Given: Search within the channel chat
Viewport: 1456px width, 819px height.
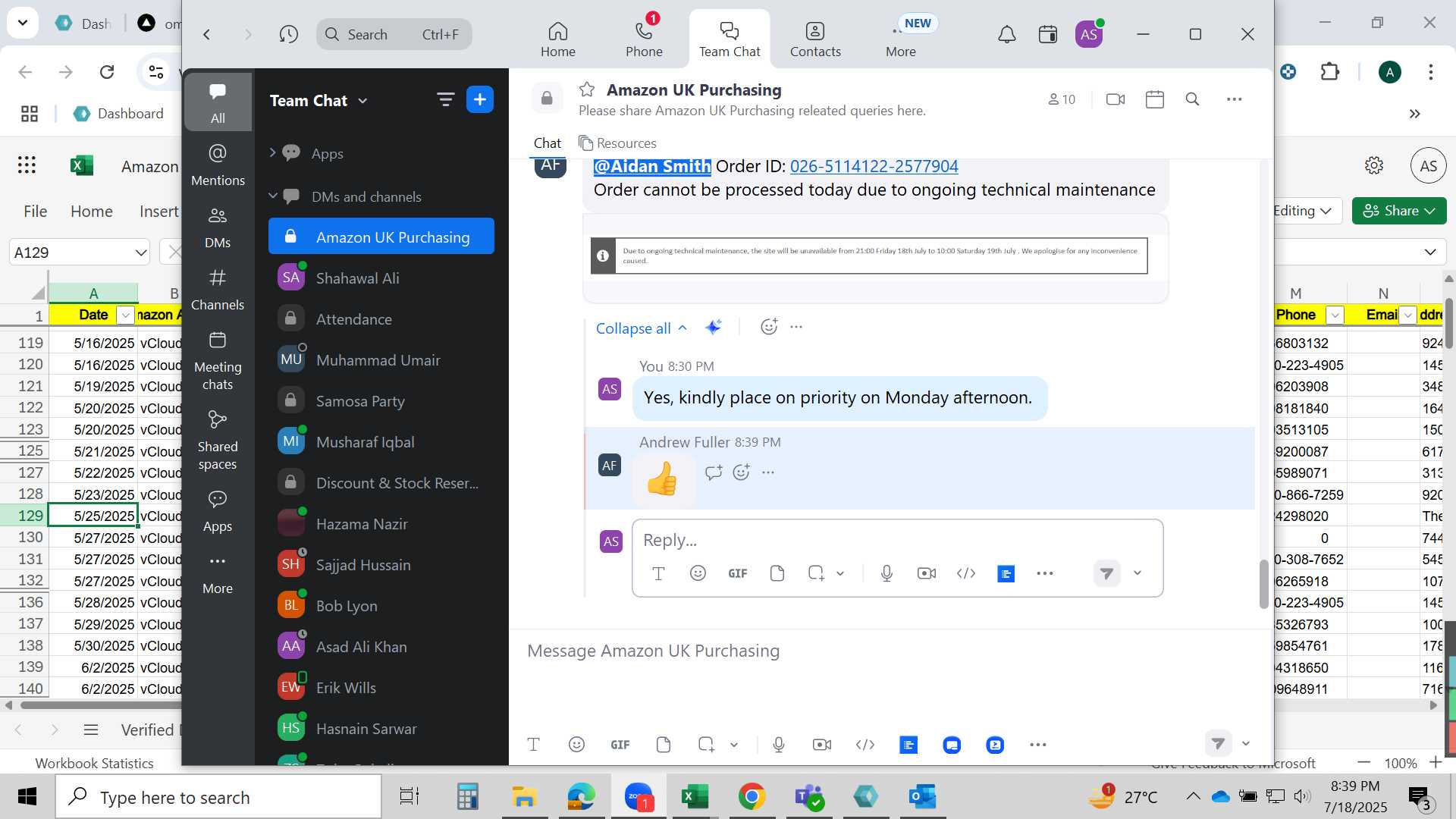Looking at the screenshot, I should point(1192,99).
